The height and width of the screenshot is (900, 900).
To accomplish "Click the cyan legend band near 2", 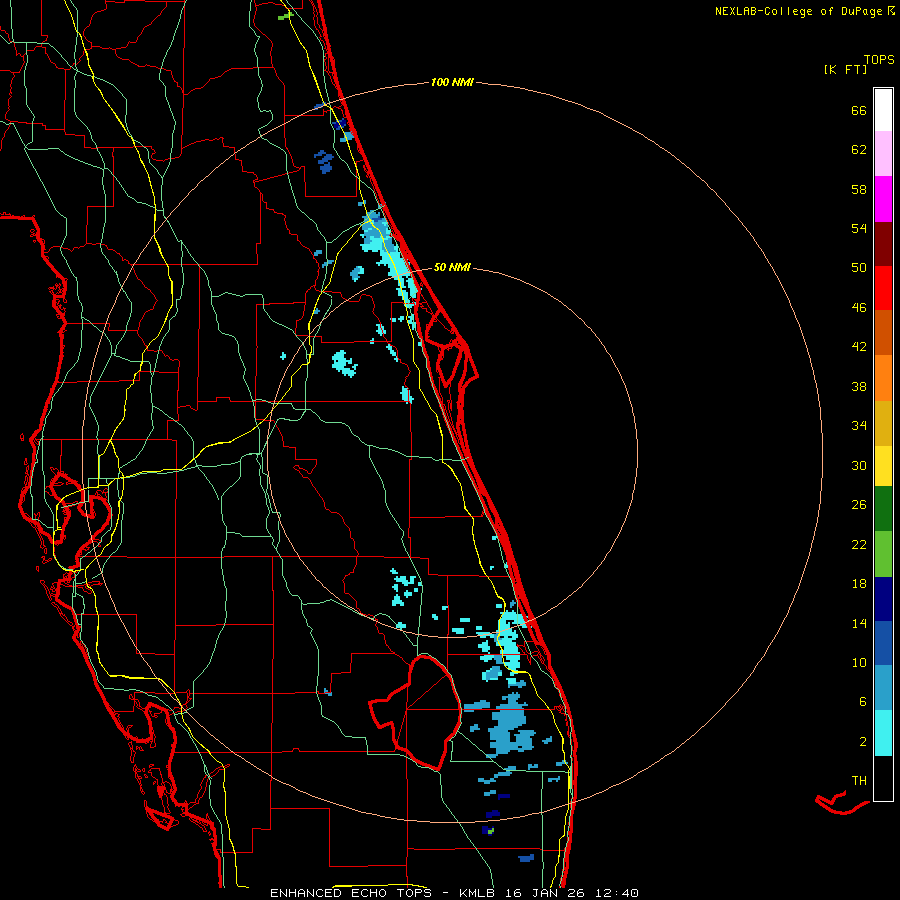I will point(883,733).
